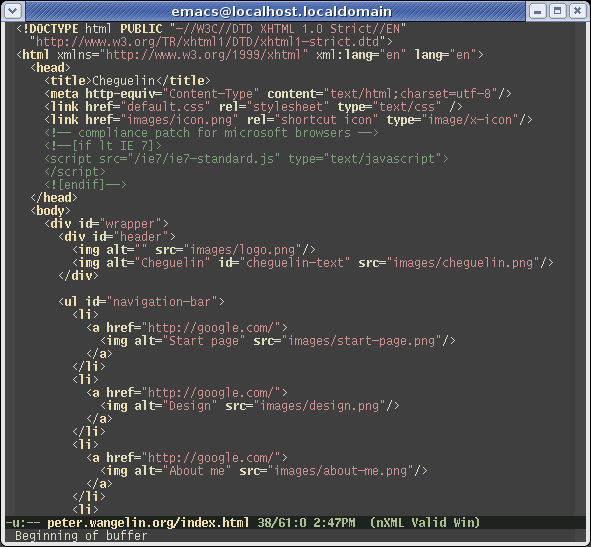
Task: Maximize the emacs window
Action: [557, 11]
